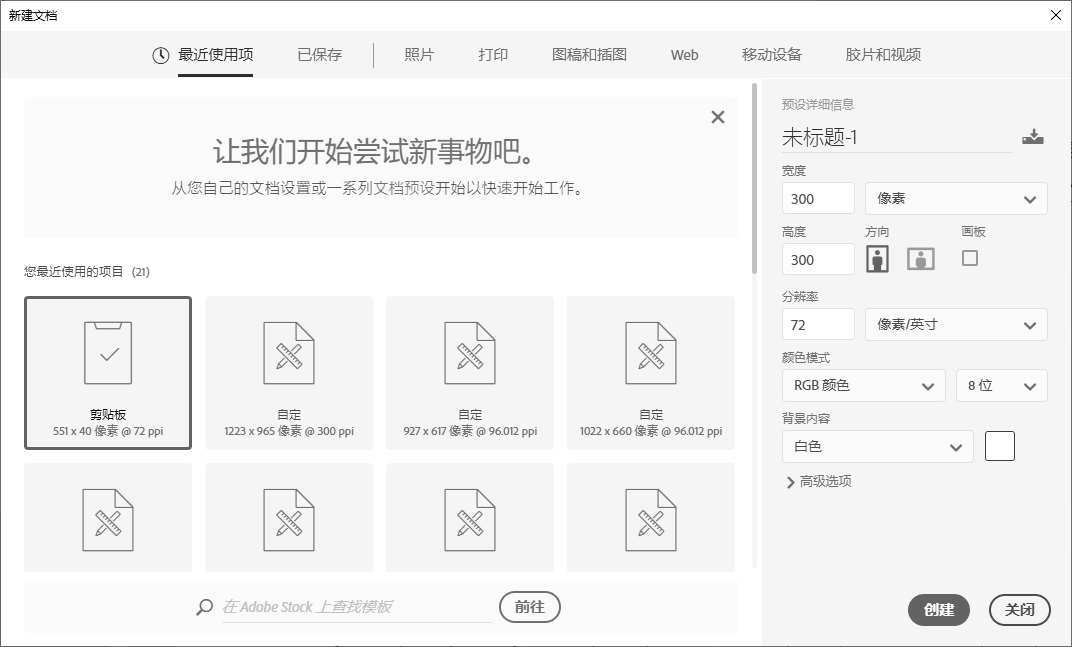Click the Adobe Stock search magnifier icon
The image size is (1072, 647).
(205, 607)
